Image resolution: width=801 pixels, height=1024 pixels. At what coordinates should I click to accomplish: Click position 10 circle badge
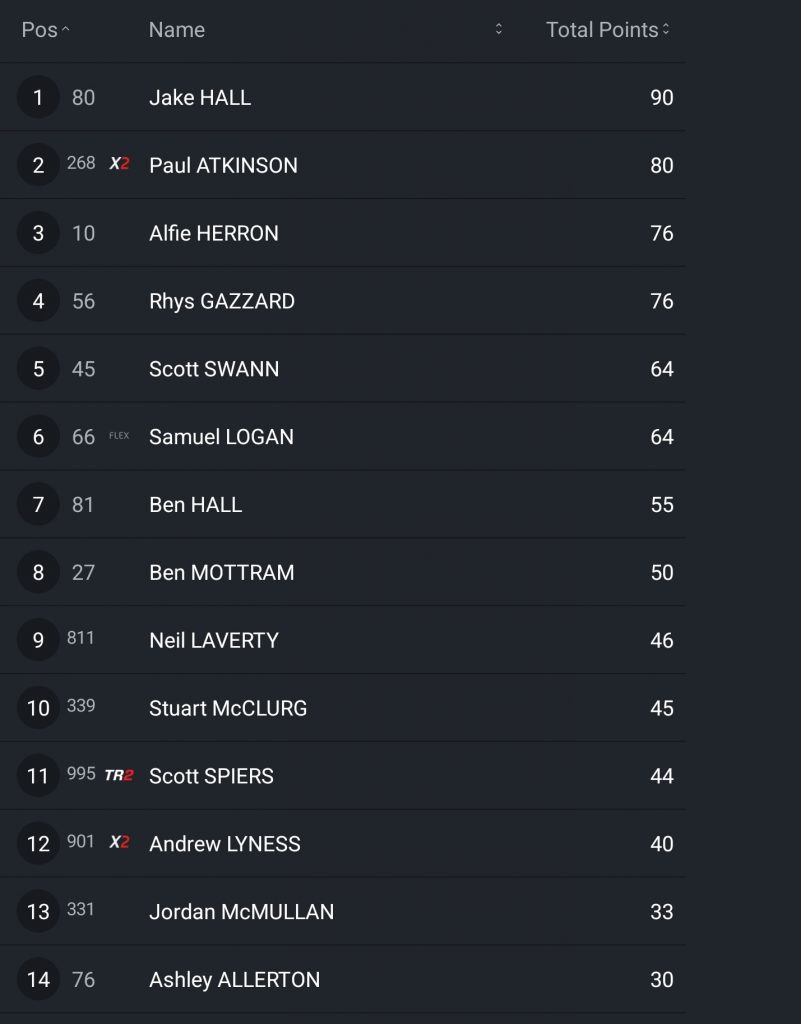(38, 708)
